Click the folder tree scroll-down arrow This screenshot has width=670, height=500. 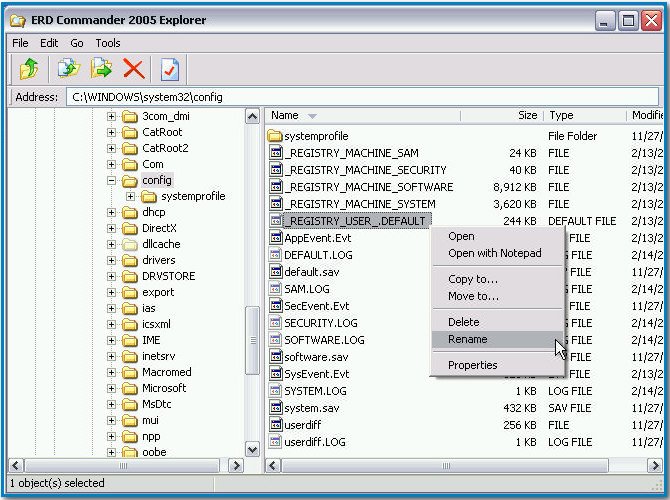[253, 448]
